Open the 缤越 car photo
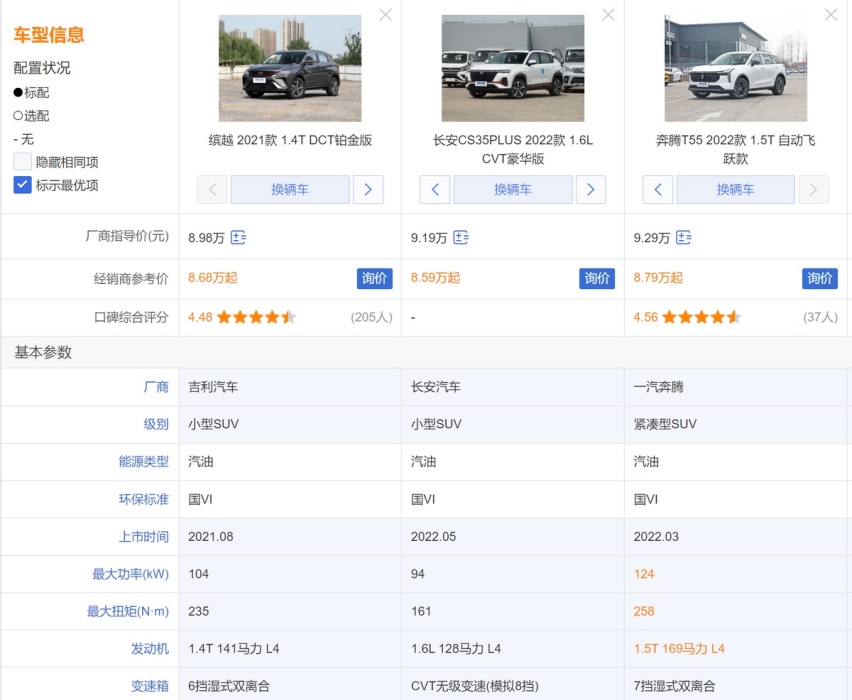The width and height of the screenshot is (852, 700). click(290, 68)
